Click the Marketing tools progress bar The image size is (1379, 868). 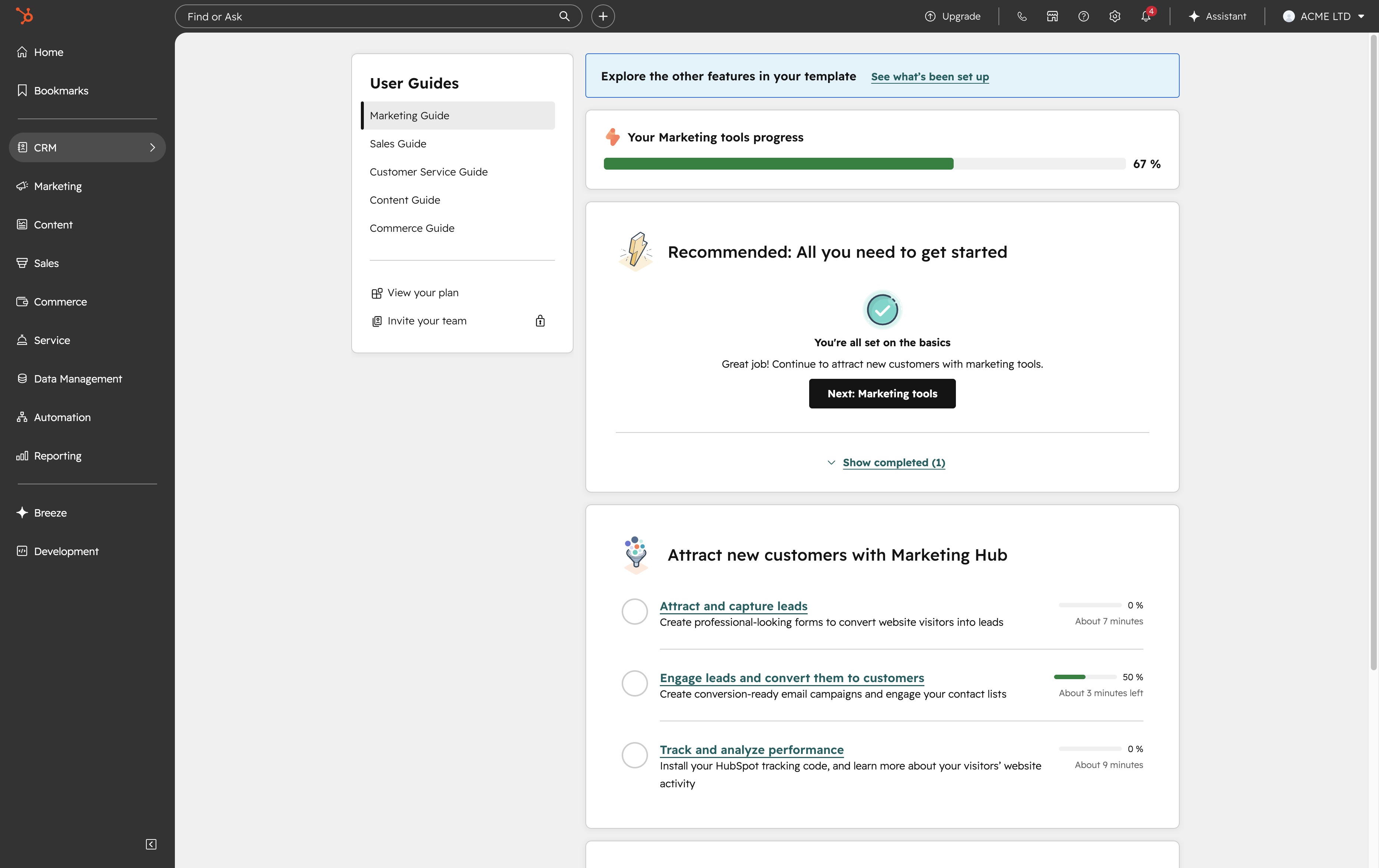[864, 164]
